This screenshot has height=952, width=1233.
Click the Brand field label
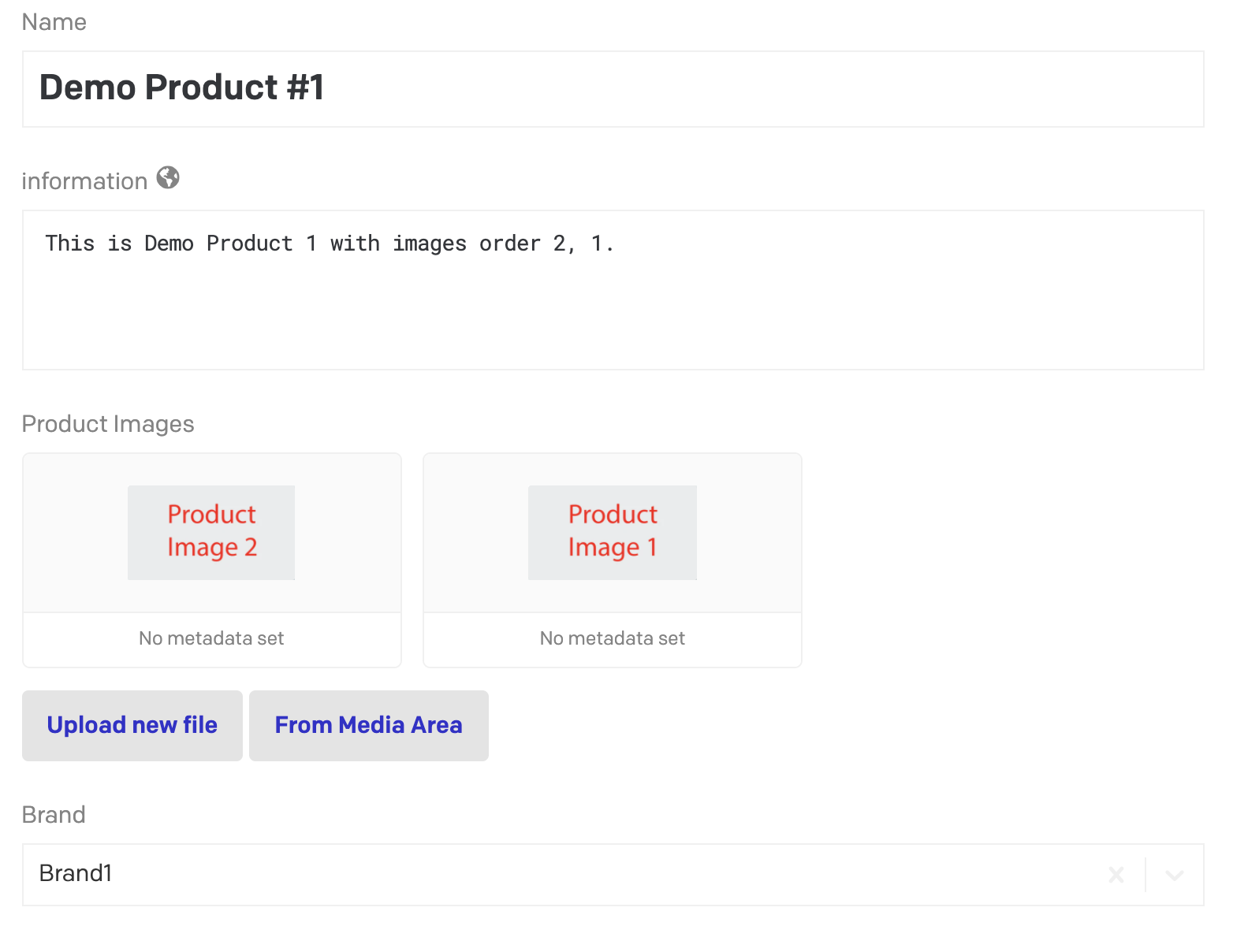[54, 815]
